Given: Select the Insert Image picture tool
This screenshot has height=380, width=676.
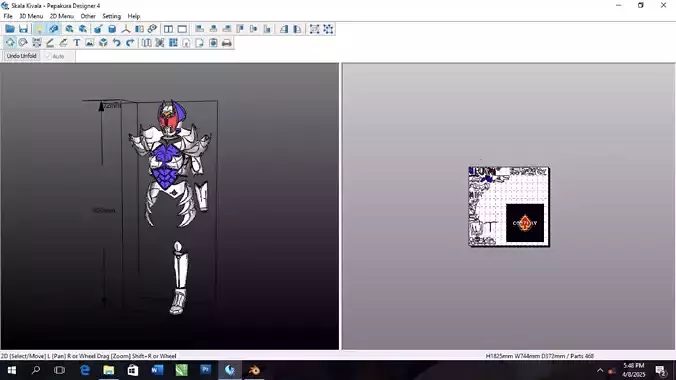Looking at the screenshot, I should click(x=90, y=43).
